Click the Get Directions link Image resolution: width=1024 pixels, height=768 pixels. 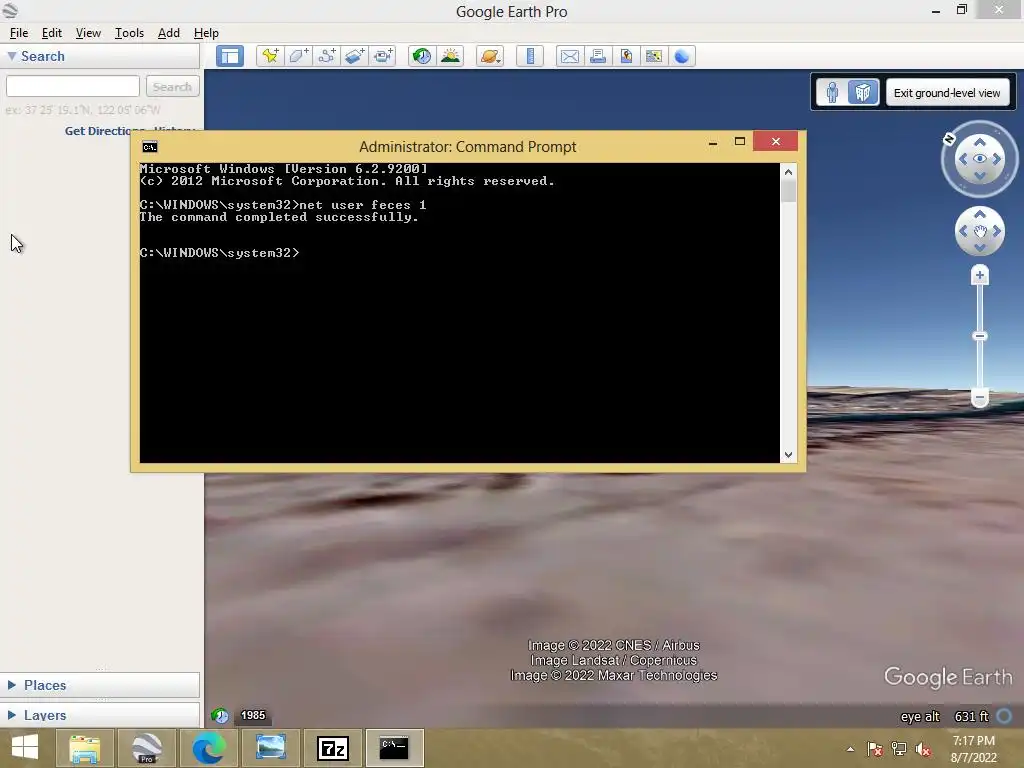(104, 131)
